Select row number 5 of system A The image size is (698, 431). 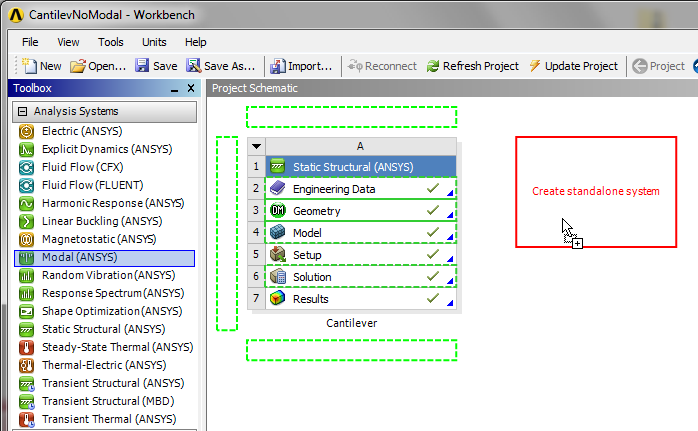(256, 255)
